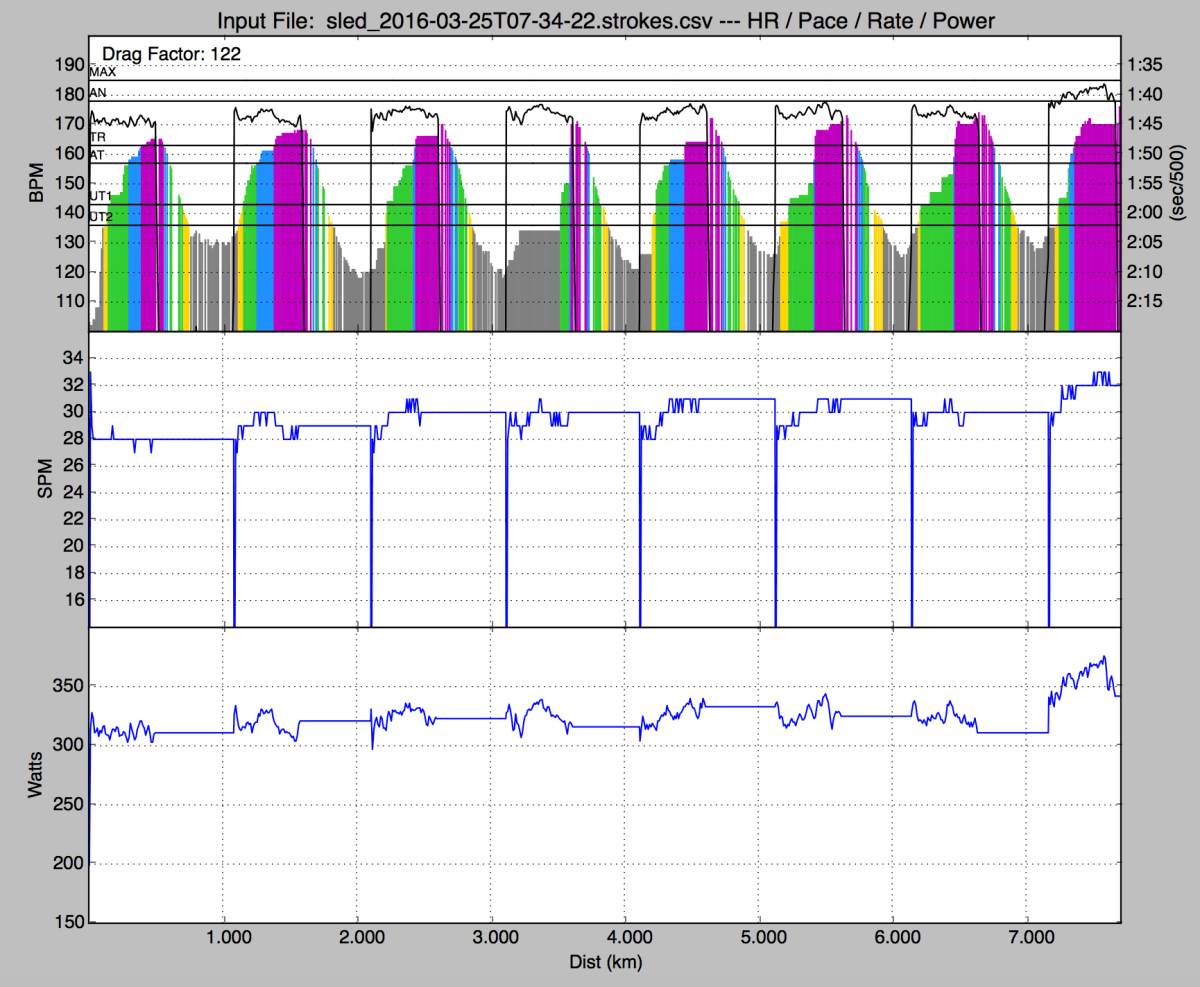Click the 34 tick on SPM axis
The image size is (1200, 987).
[75, 357]
